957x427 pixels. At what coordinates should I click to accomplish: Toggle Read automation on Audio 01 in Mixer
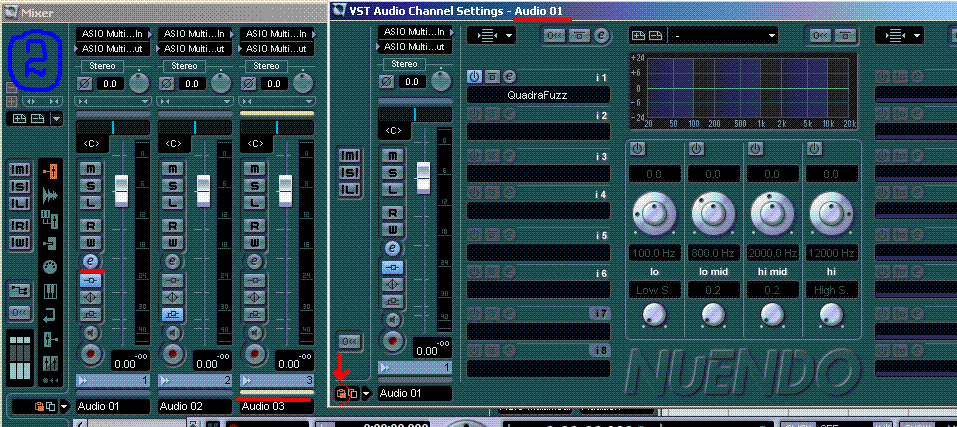tap(91, 227)
